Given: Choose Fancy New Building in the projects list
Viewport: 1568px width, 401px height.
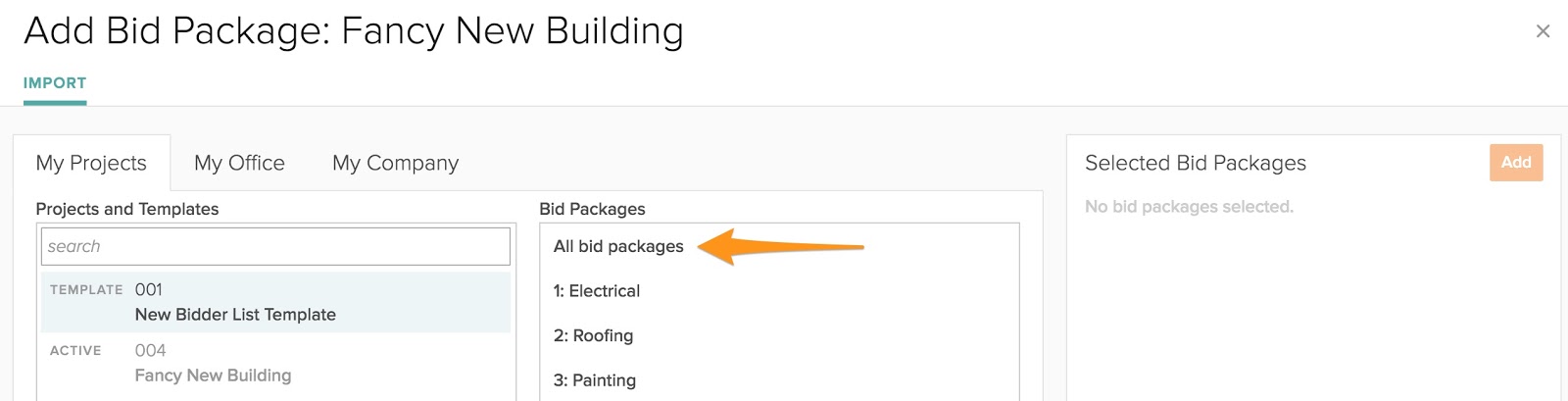Looking at the screenshot, I should click(x=213, y=376).
